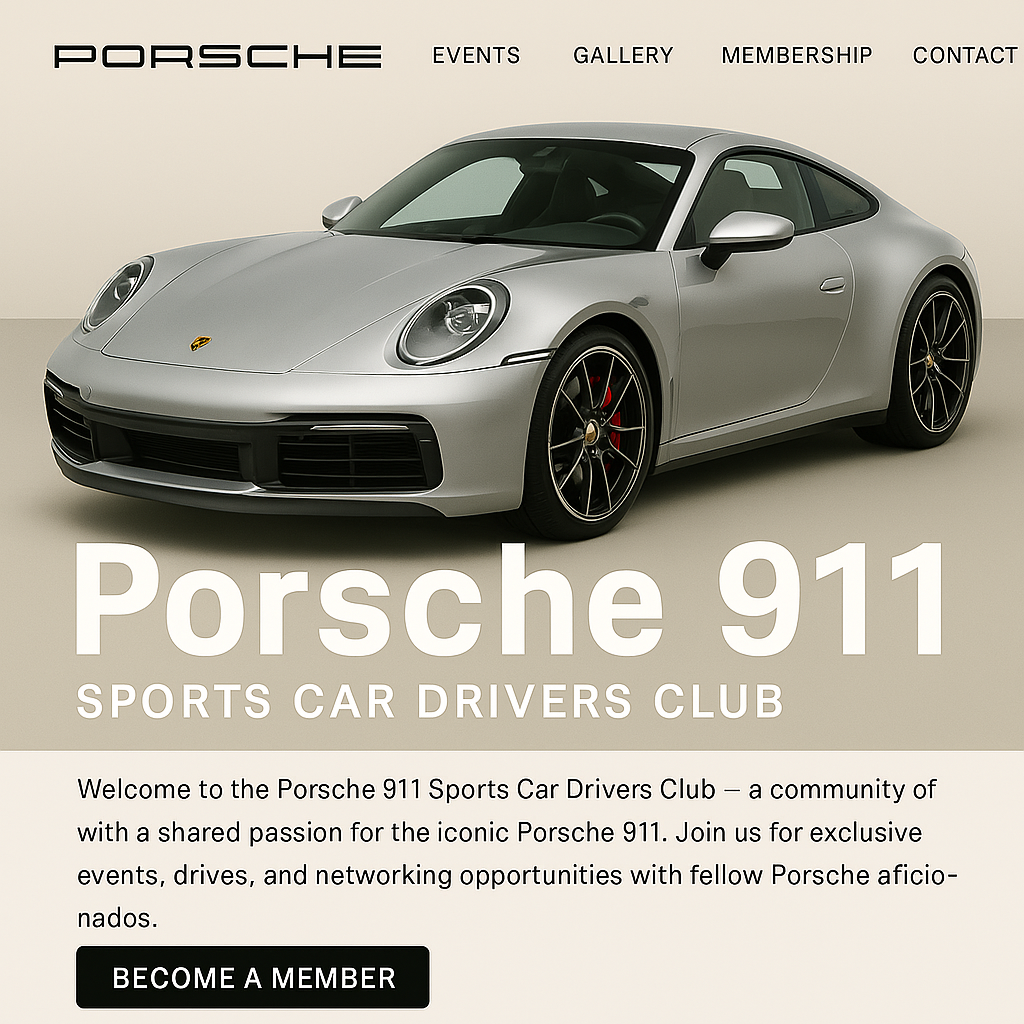Click the right round headlight of the car
1024x1024 pixels.
455,322
